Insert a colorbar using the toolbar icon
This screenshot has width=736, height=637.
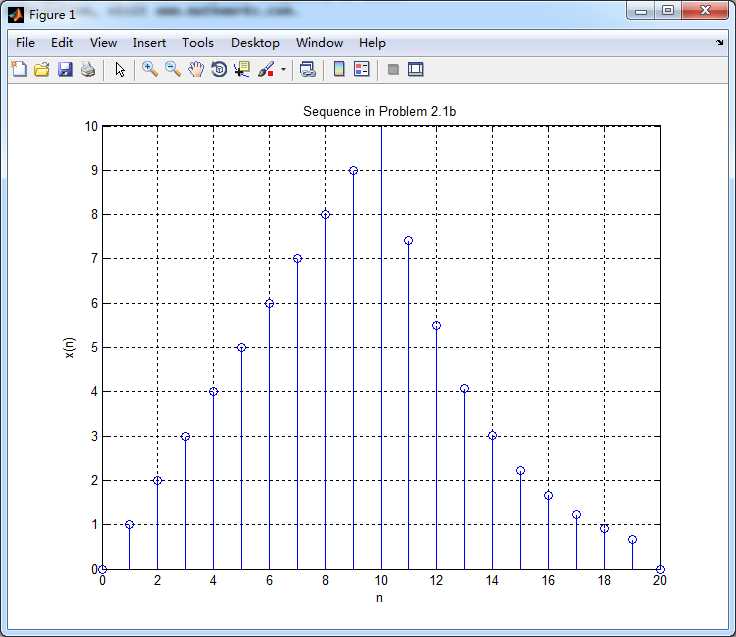click(339, 69)
